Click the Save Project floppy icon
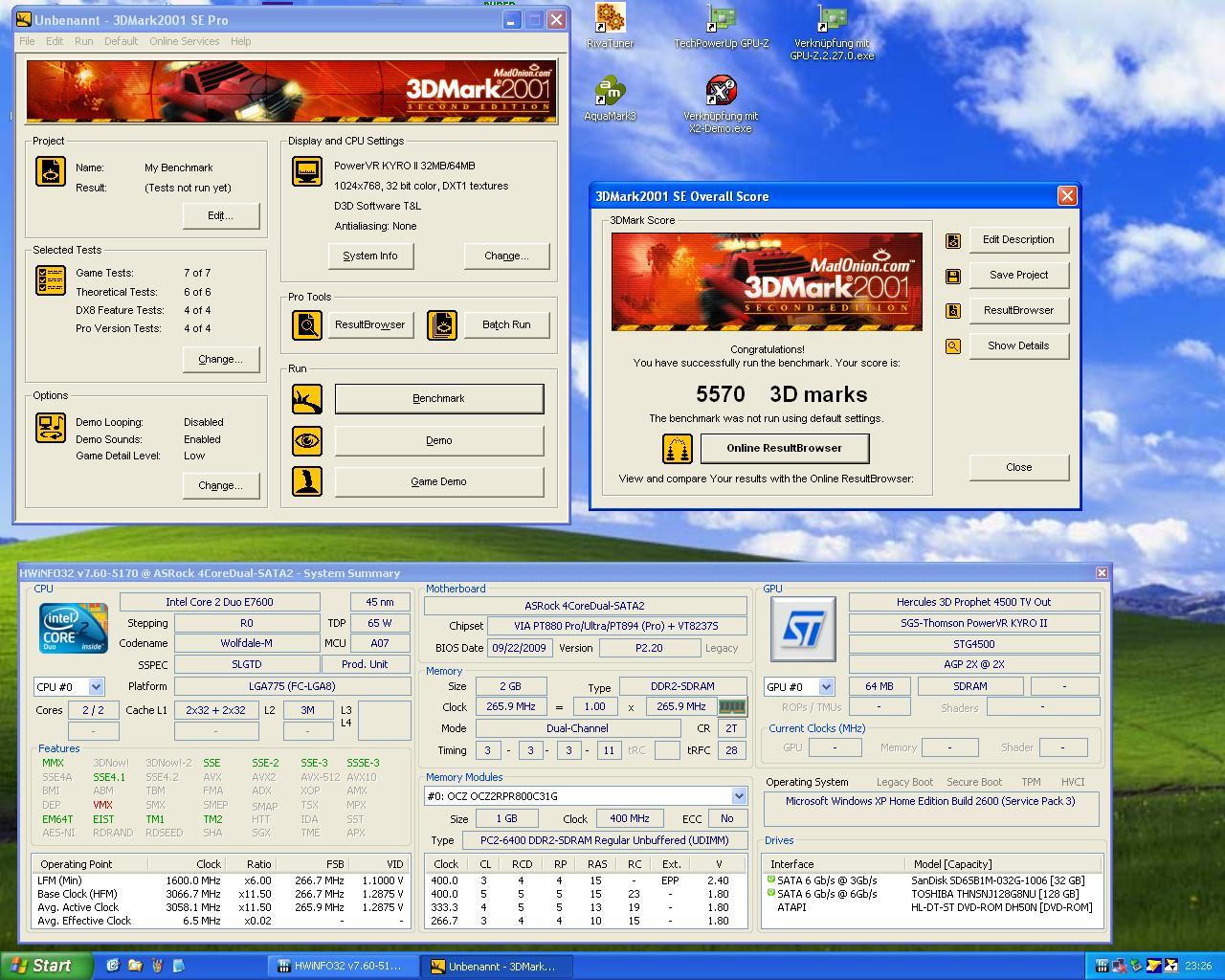Screen dimensions: 1225x980 (953, 276)
